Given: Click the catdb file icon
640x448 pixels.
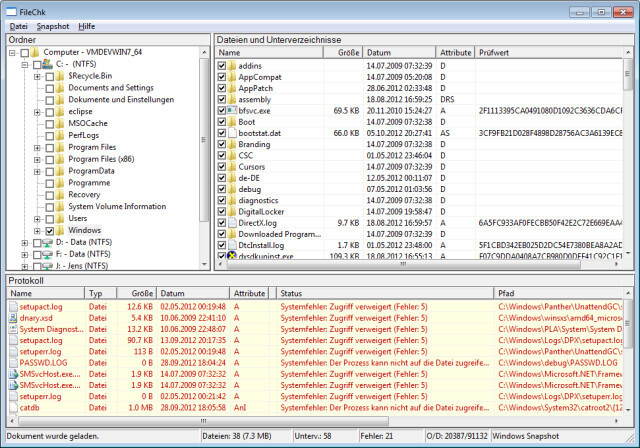Looking at the screenshot, I should click(x=13, y=408).
